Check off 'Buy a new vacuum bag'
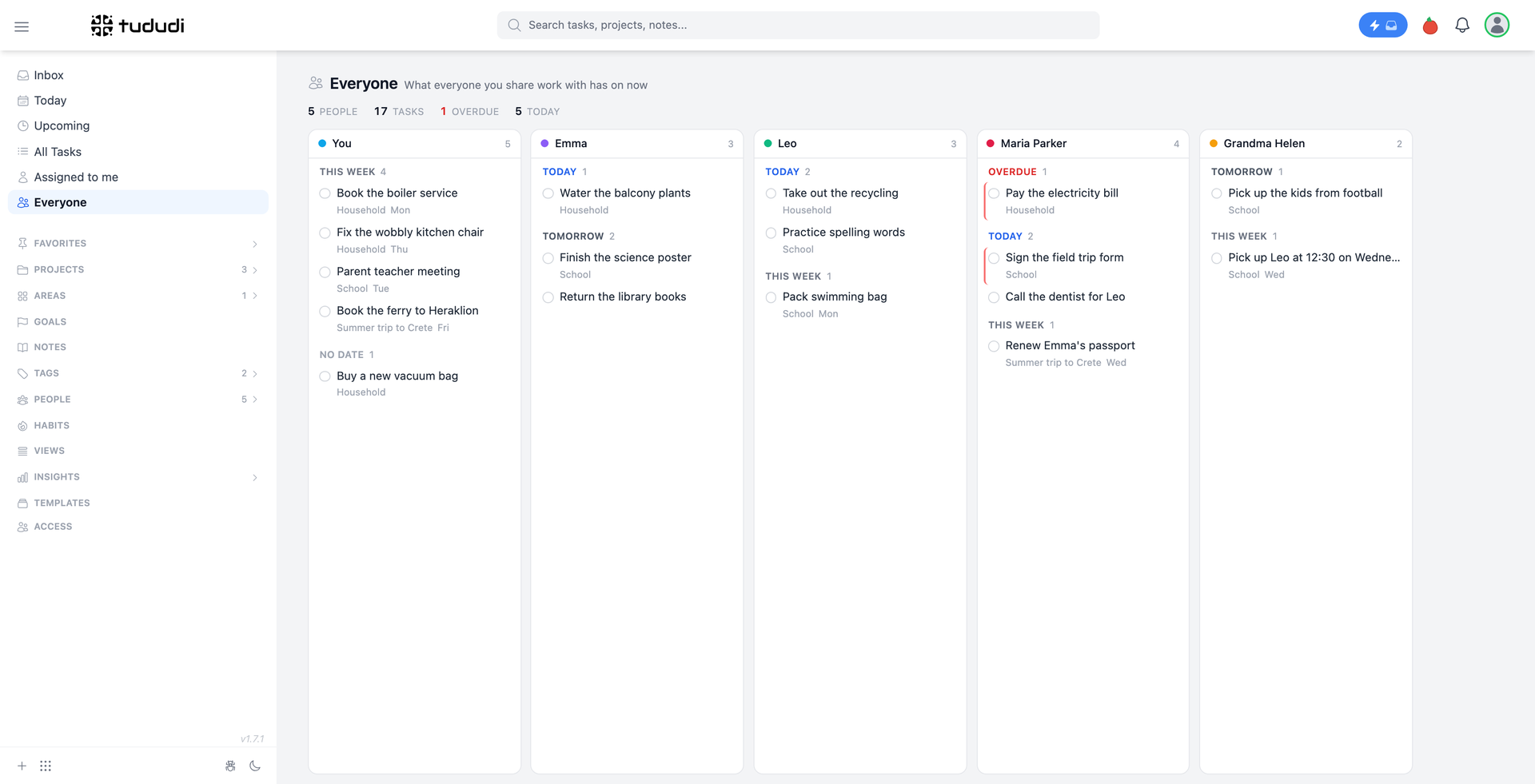 coord(325,376)
